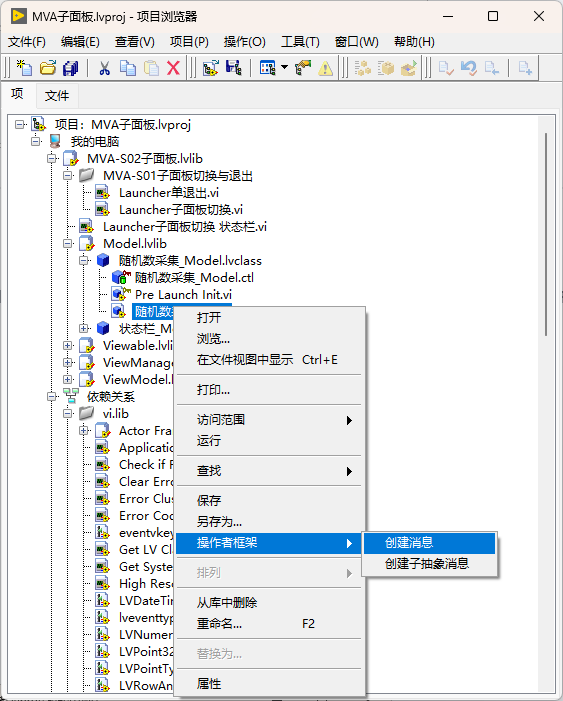This screenshot has width=563, height=701.
Task: Open the 帮助(H) menu
Action: click(x=414, y=42)
